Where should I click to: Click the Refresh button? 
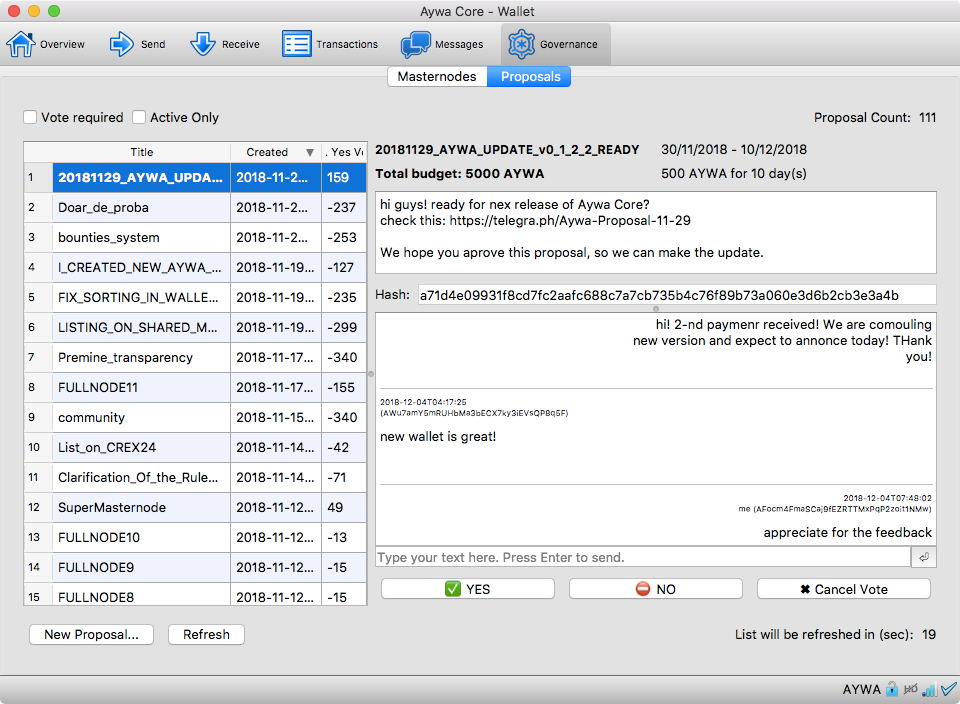pos(206,634)
